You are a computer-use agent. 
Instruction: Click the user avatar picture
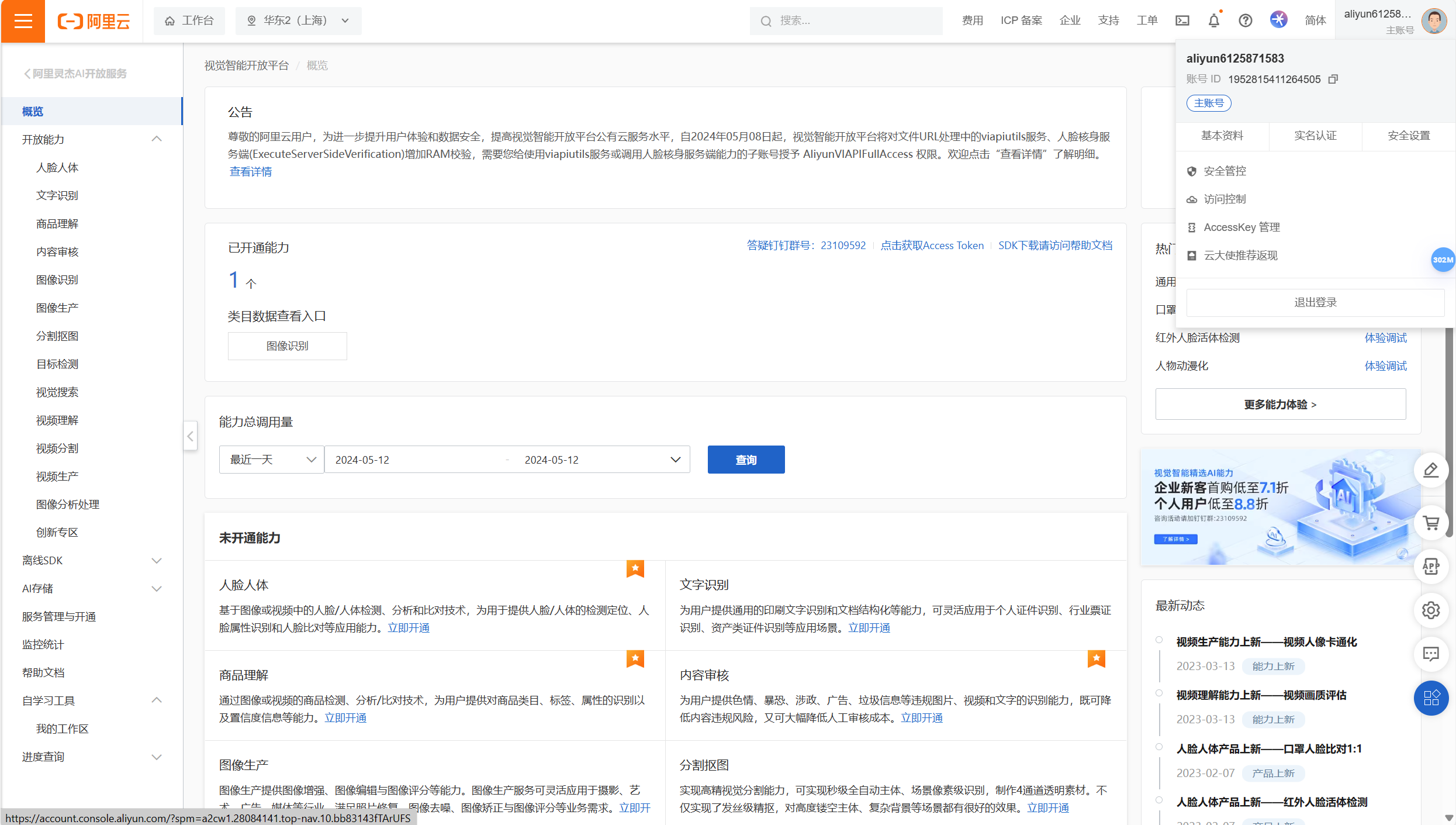(1434, 21)
